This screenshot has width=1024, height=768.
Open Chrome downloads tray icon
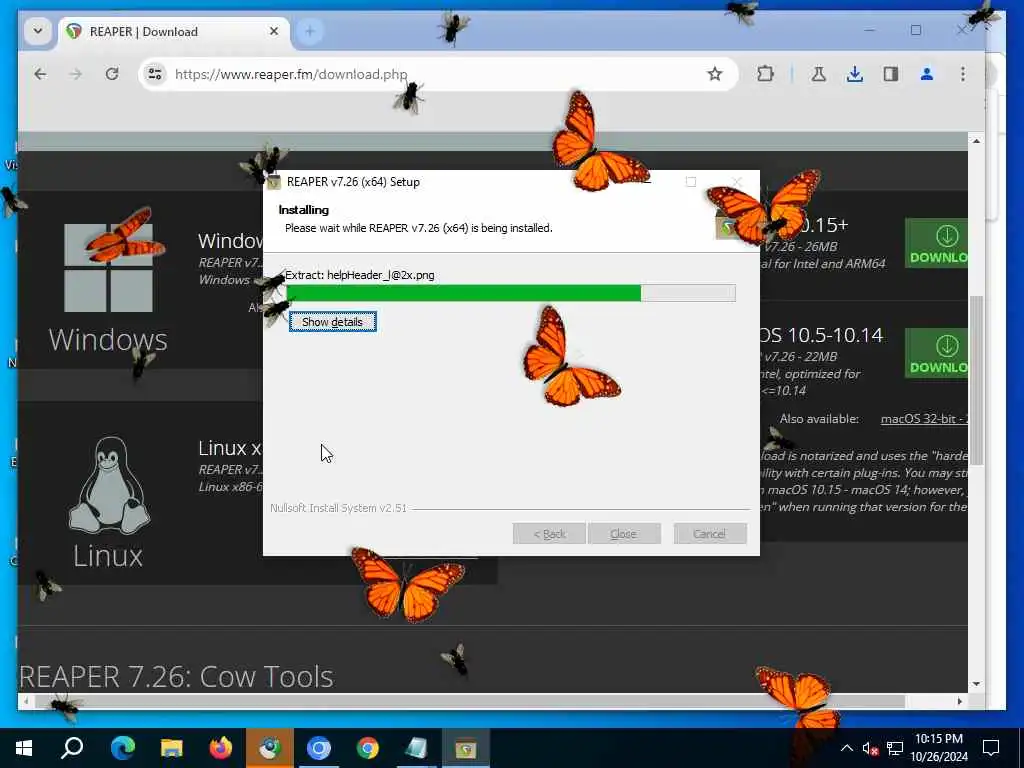pos(854,74)
